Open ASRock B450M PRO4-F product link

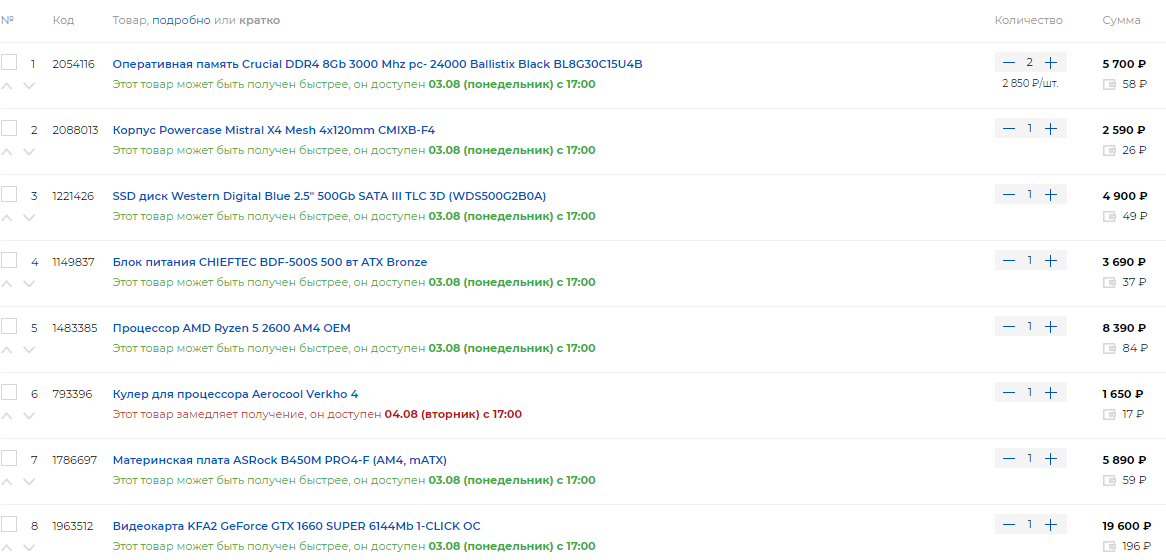pos(280,460)
